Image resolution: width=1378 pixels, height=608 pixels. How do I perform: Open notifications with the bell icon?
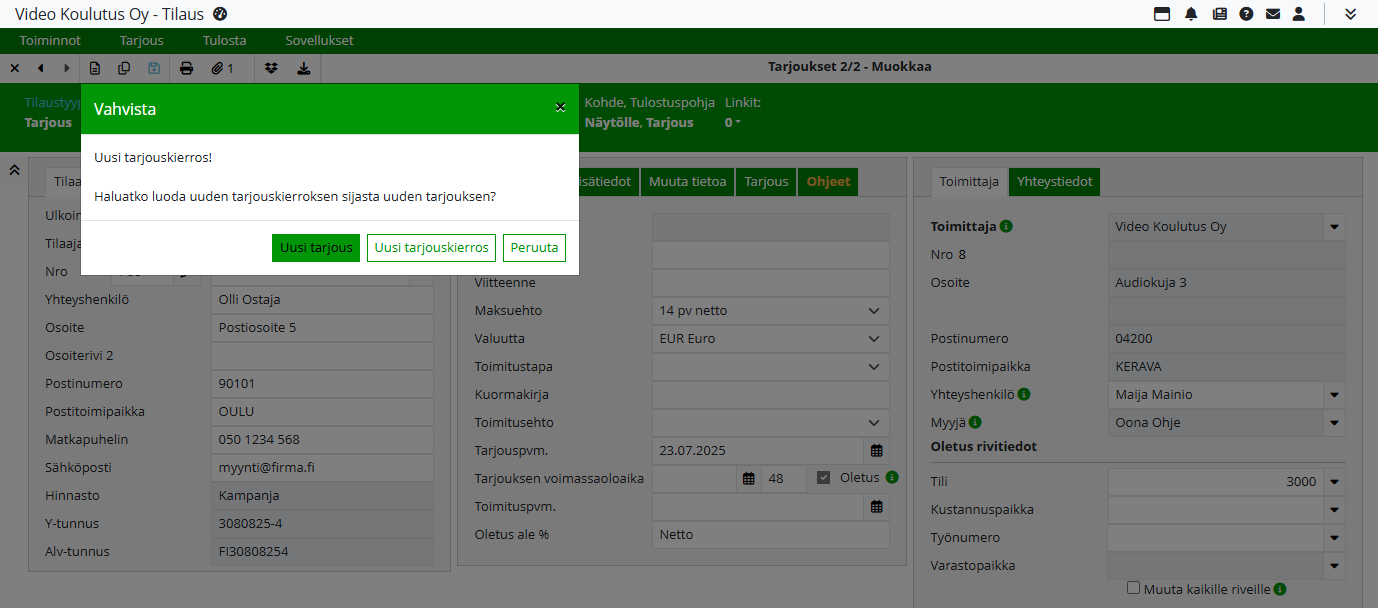pyautogui.click(x=1191, y=14)
